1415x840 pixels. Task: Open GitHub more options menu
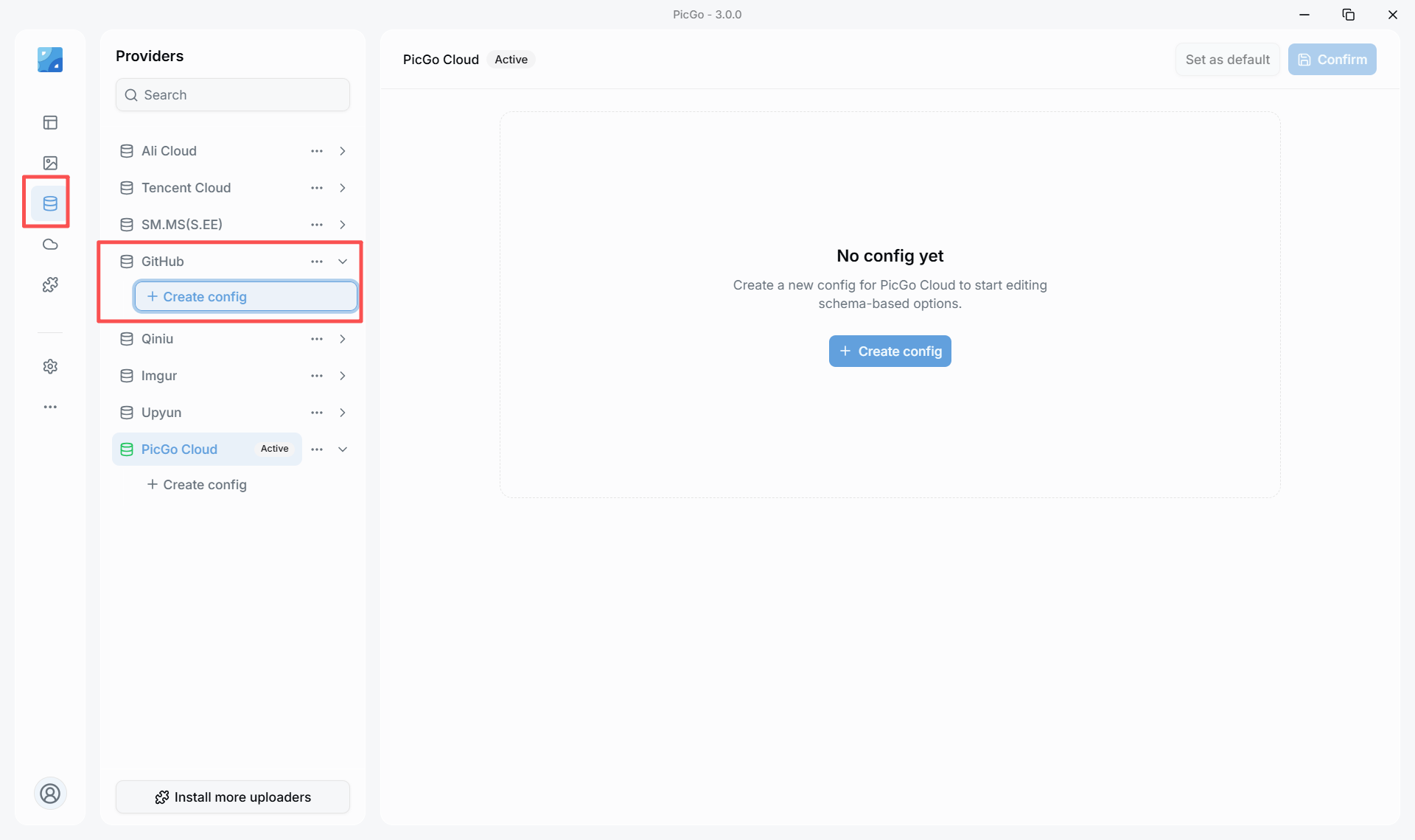[317, 262]
